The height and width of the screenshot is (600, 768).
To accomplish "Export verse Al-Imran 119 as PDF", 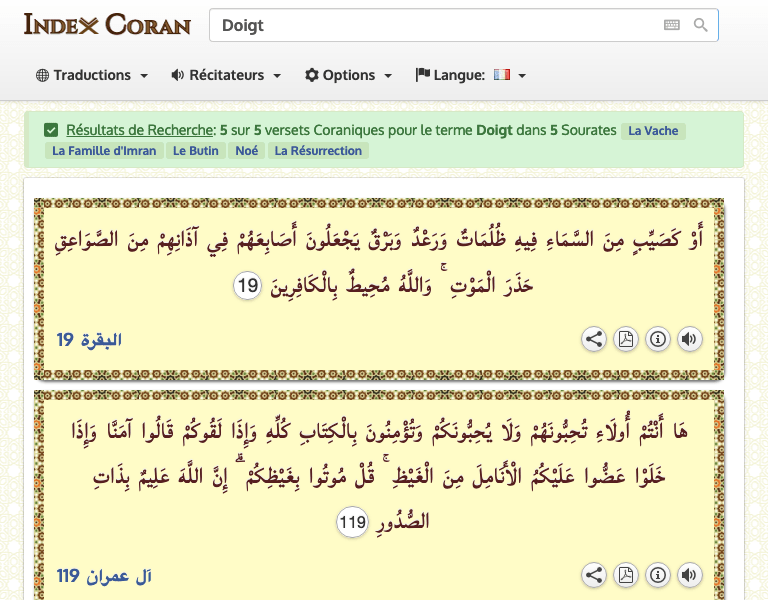I will pyautogui.click(x=625, y=575).
